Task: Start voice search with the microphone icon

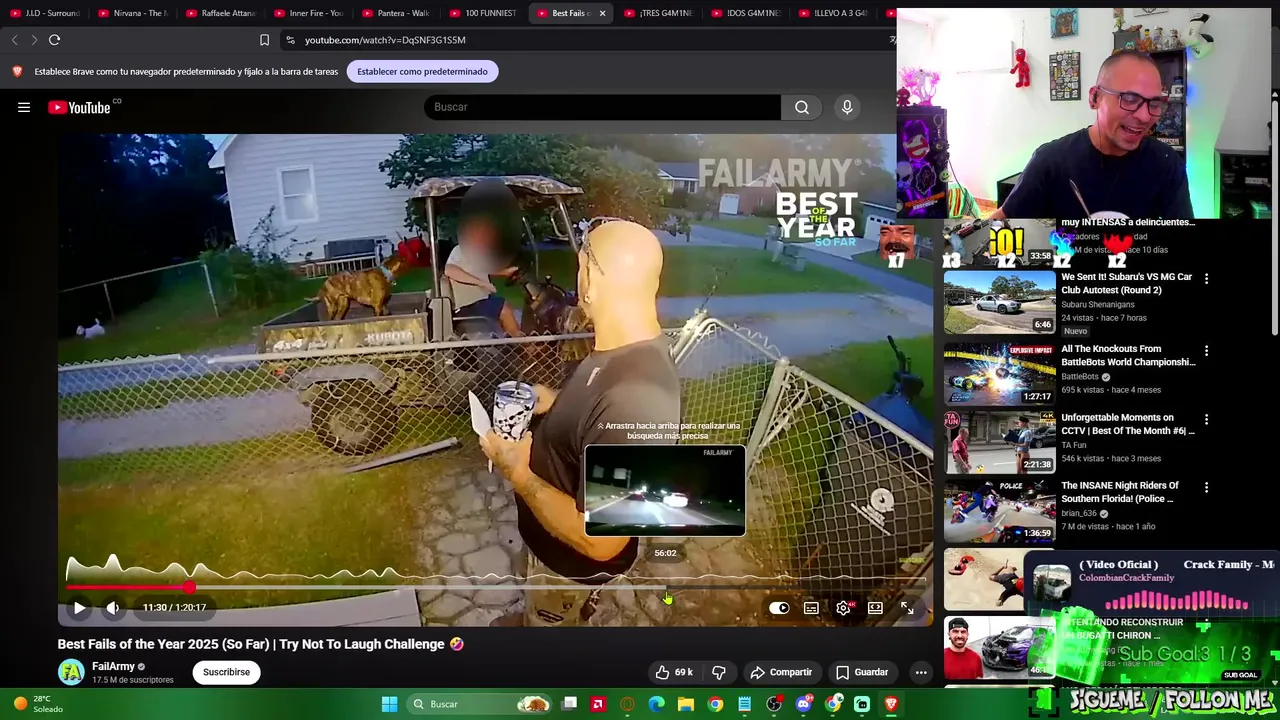Action: coord(847,107)
